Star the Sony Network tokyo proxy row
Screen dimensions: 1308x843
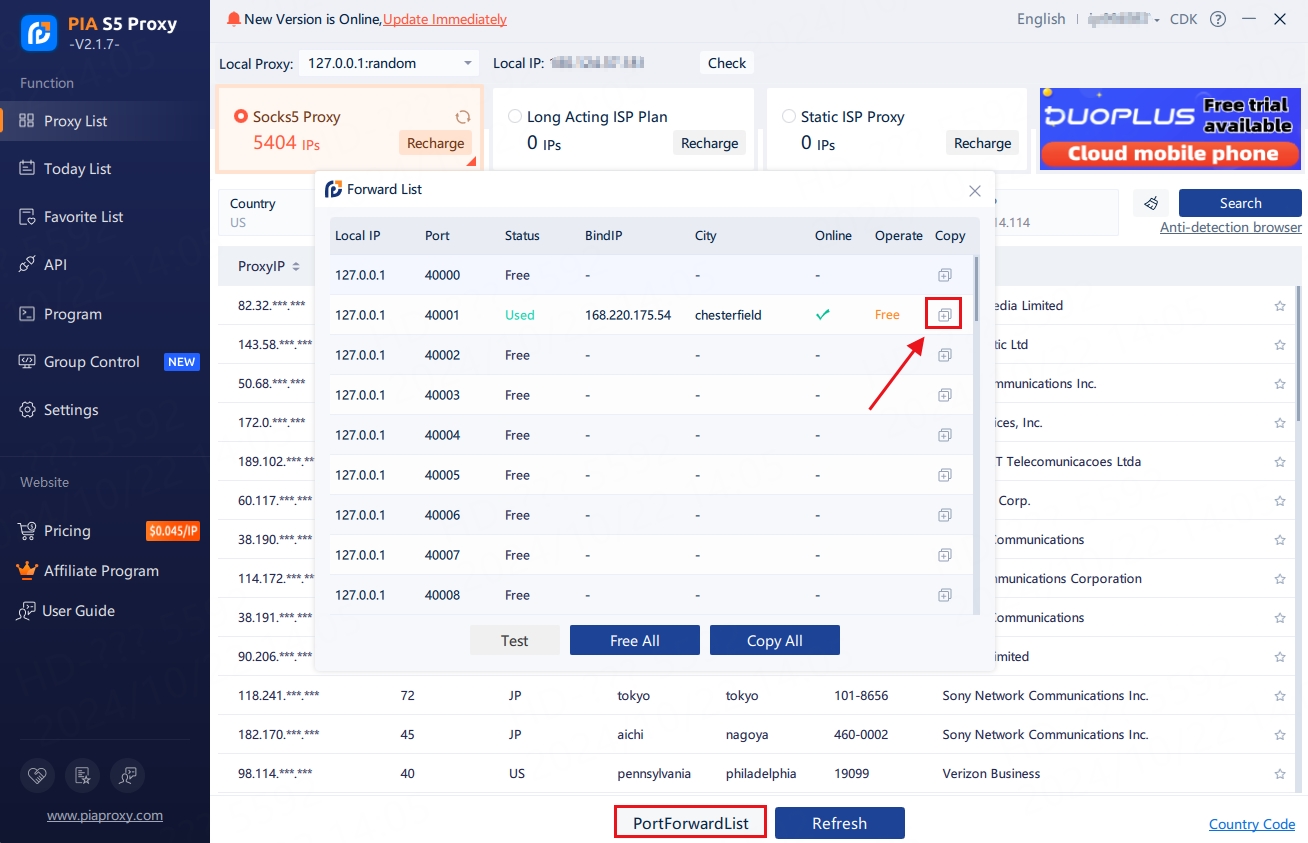coord(1280,696)
